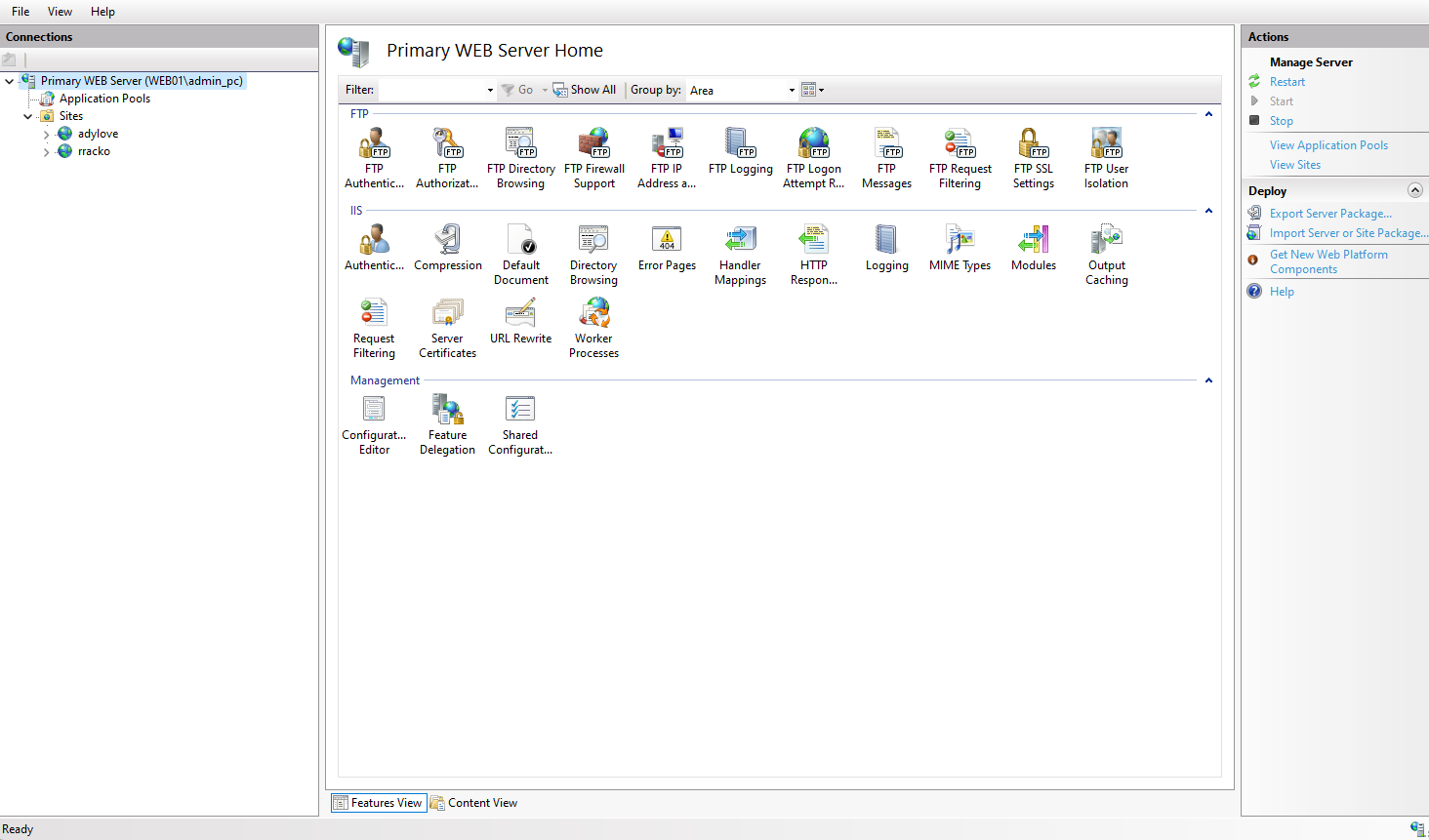
Task: Open IIS Logging feature icon
Action: [886, 248]
